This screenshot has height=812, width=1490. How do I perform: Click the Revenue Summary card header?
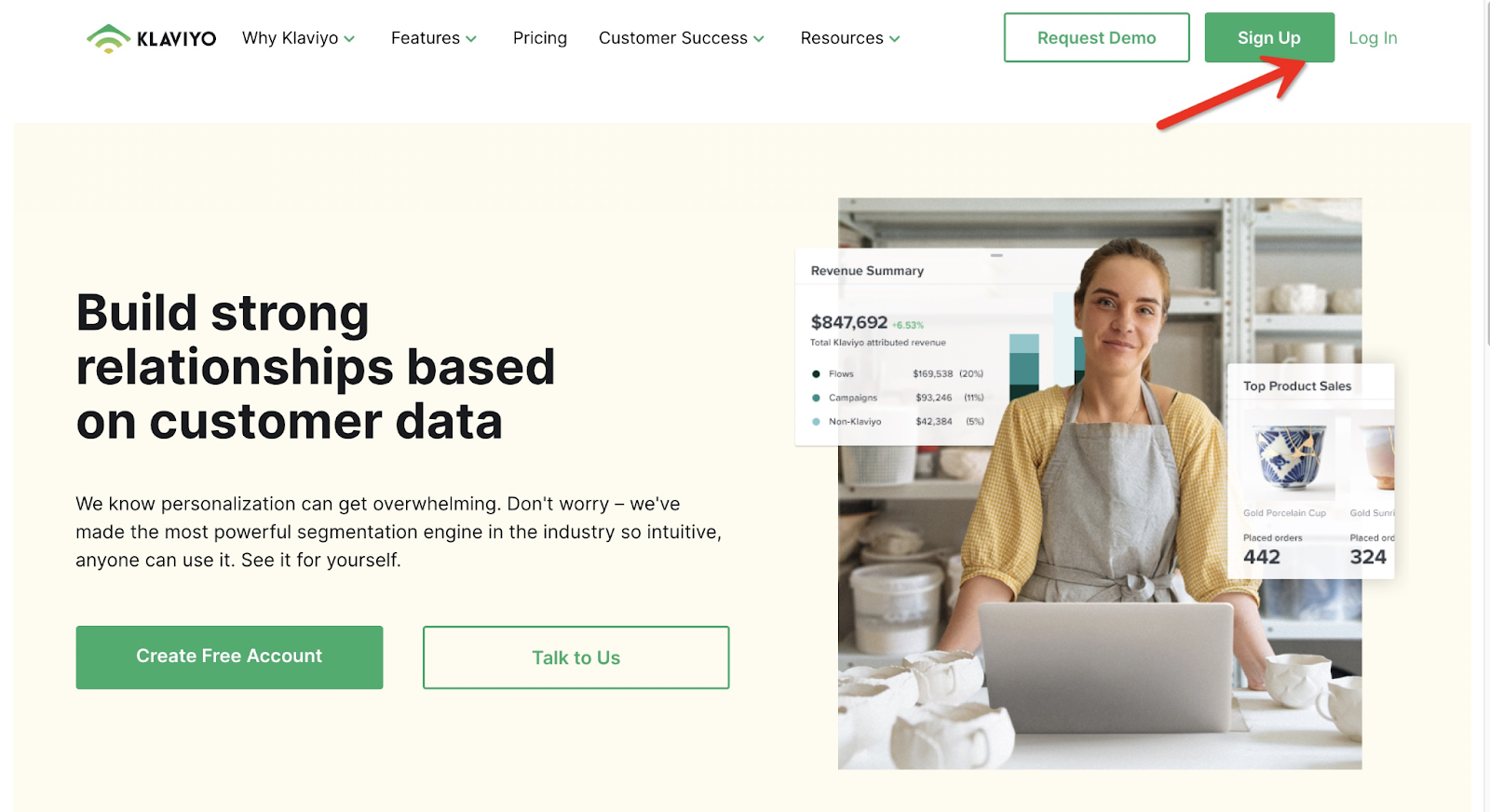click(x=867, y=271)
